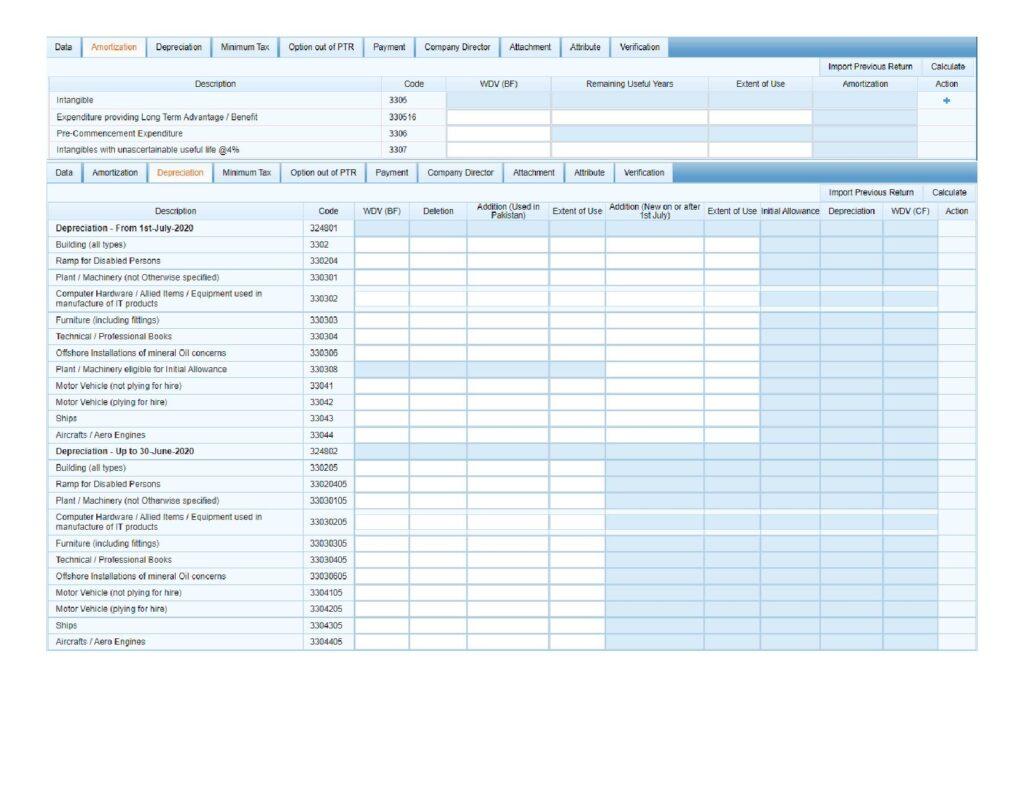Click Extent of Use field for code 330516
Viewport: 1024px width, 791px height.
point(760,117)
